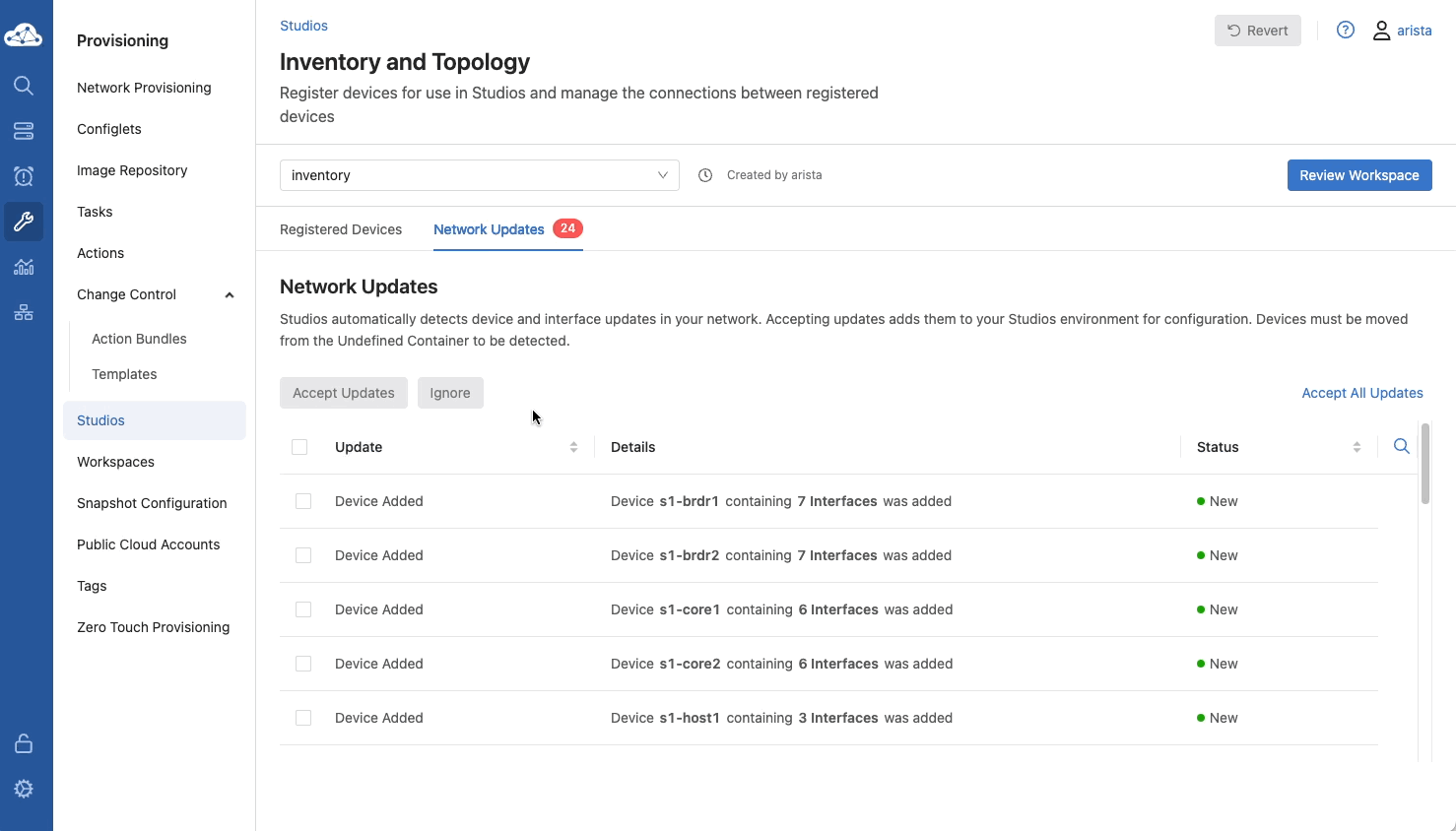The image size is (1456, 831).
Task: Click the Accept All Updates link
Action: pyautogui.click(x=1361, y=393)
